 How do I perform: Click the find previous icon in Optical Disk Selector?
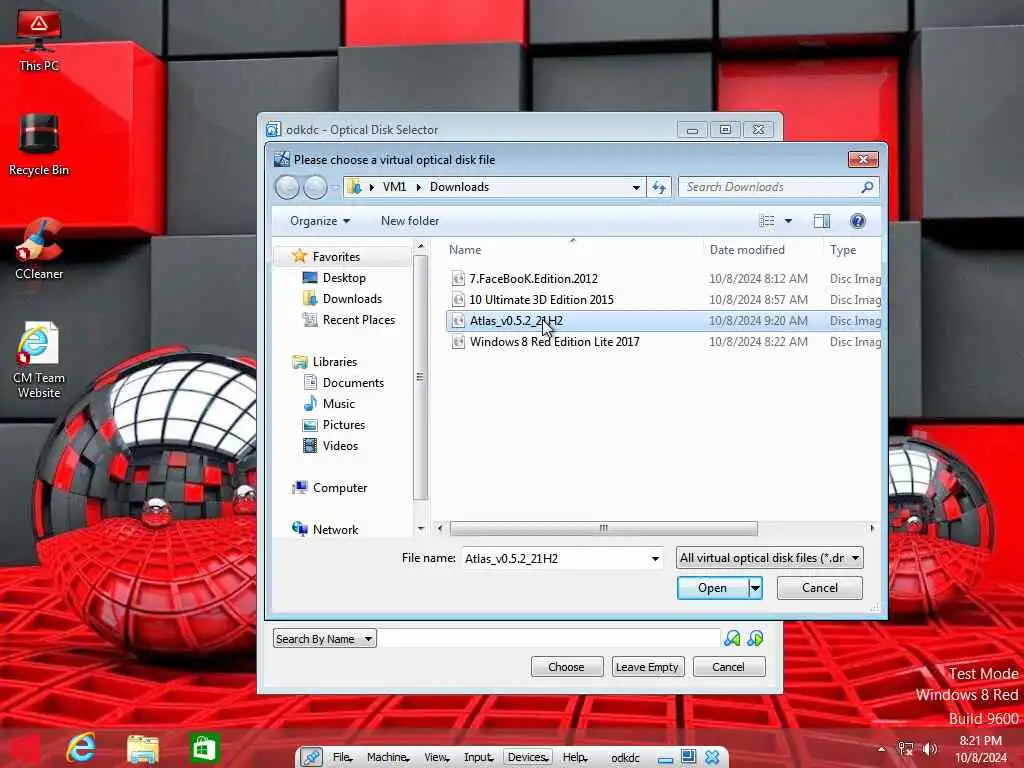tap(732, 638)
